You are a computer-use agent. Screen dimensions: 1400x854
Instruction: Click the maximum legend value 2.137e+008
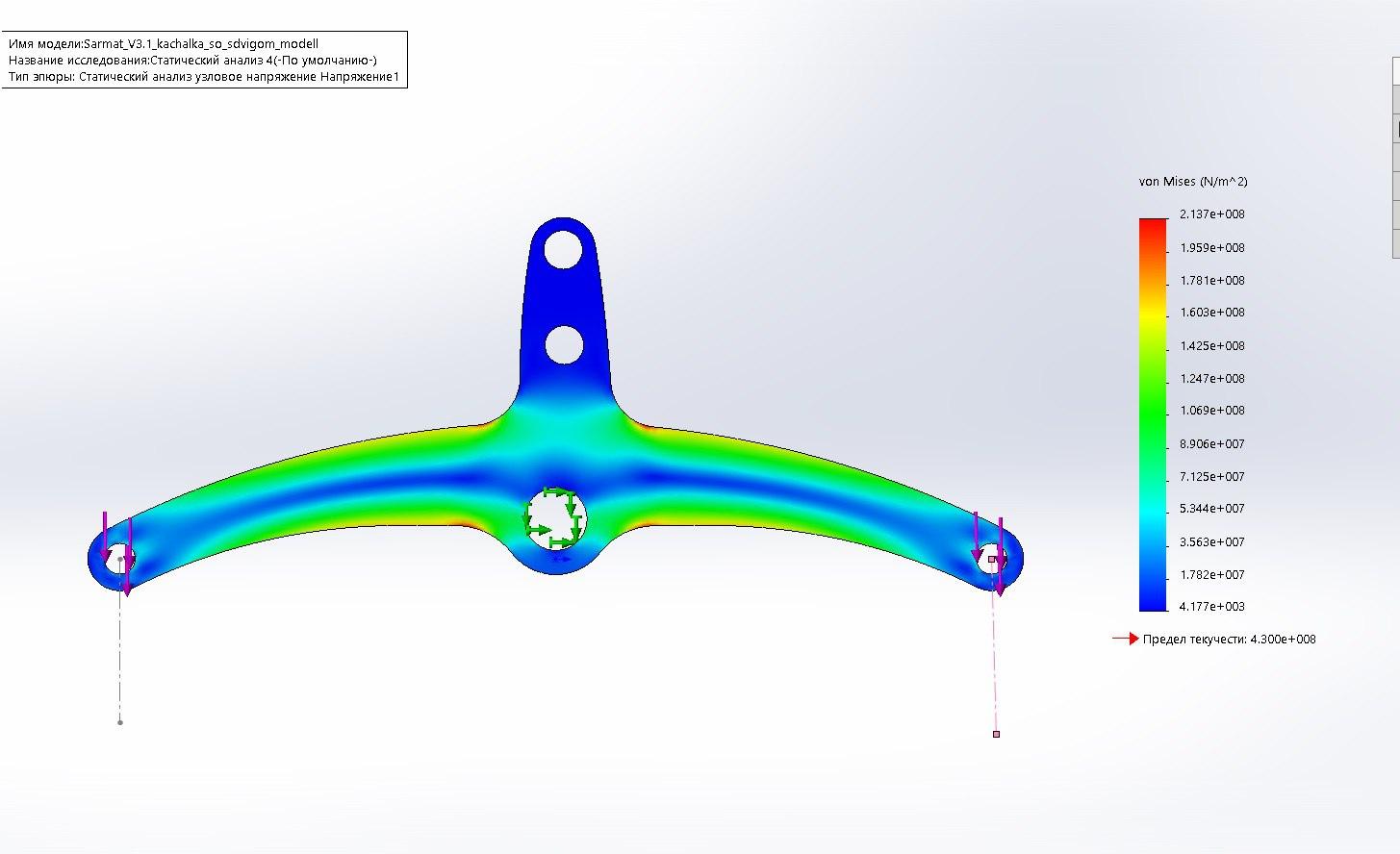1211,214
